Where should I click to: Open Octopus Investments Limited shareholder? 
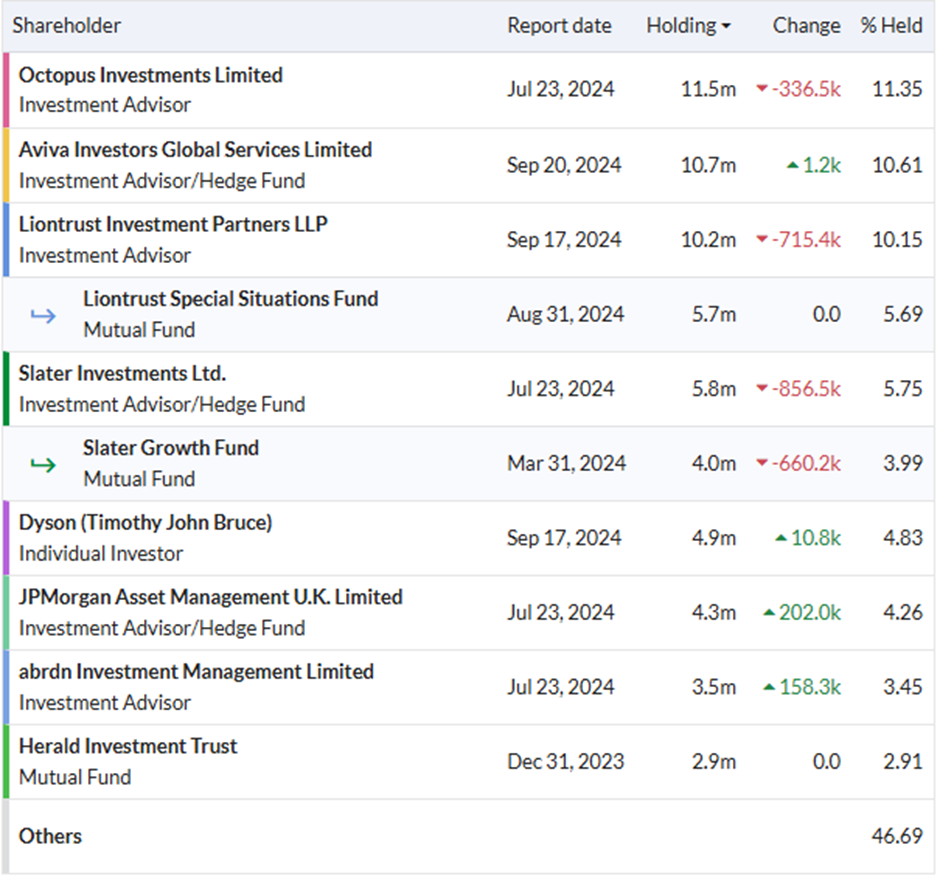click(150, 75)
